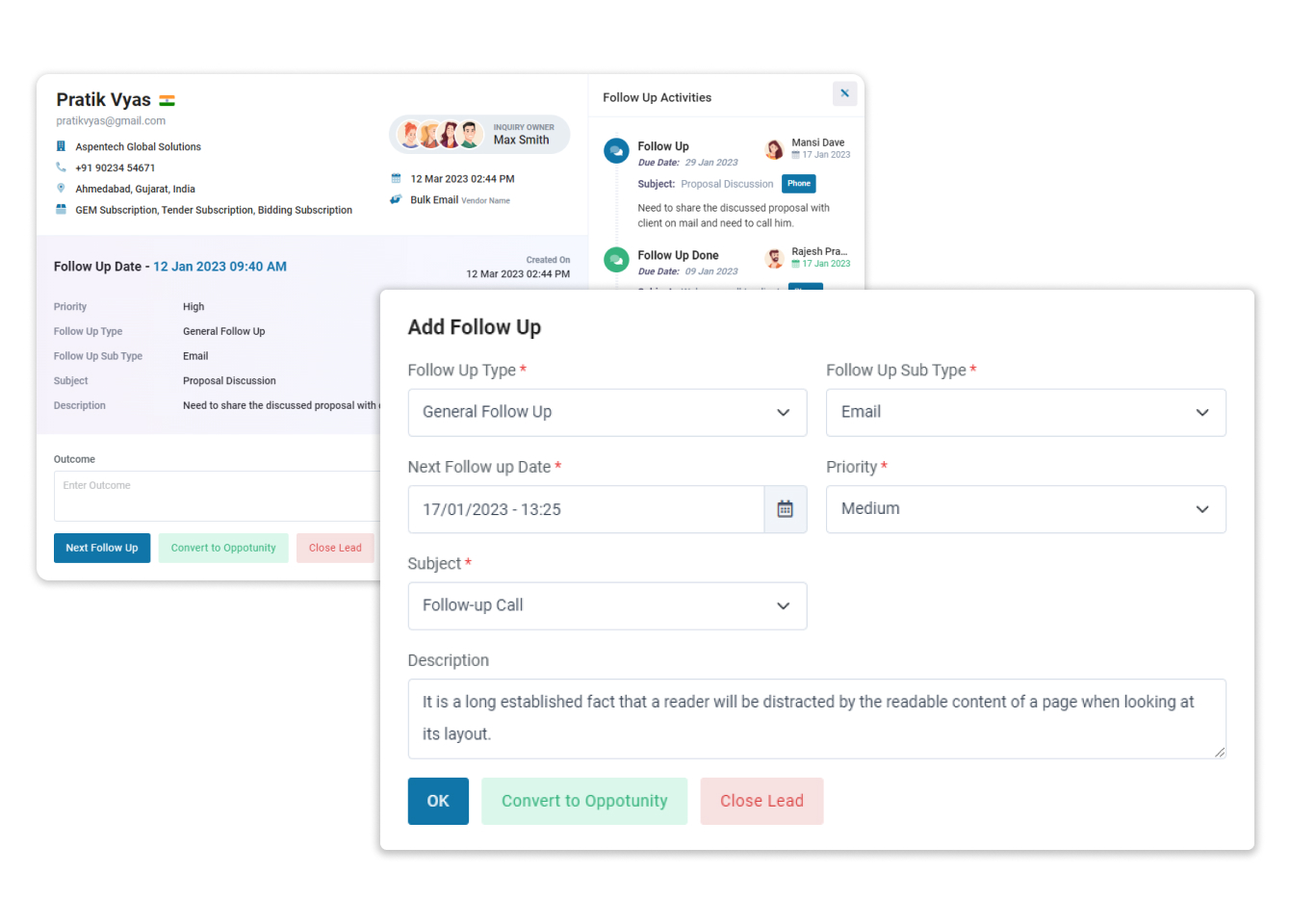1290x924 pixels.
Task: Close the Follow Up Activities panel
Action: click(844, 93)
